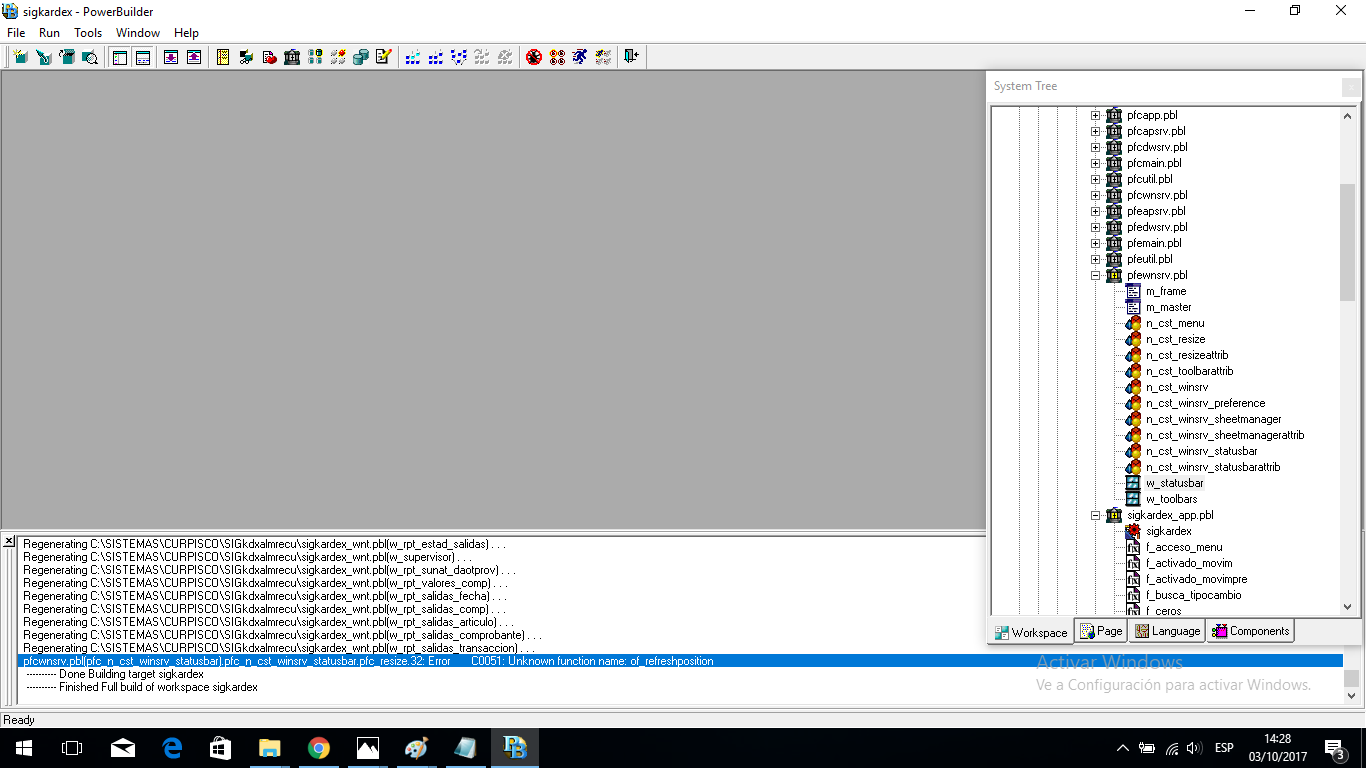Start Incremental Build Workspace icon
This screenshot has height=768, width=1366.
coord(412,57)
